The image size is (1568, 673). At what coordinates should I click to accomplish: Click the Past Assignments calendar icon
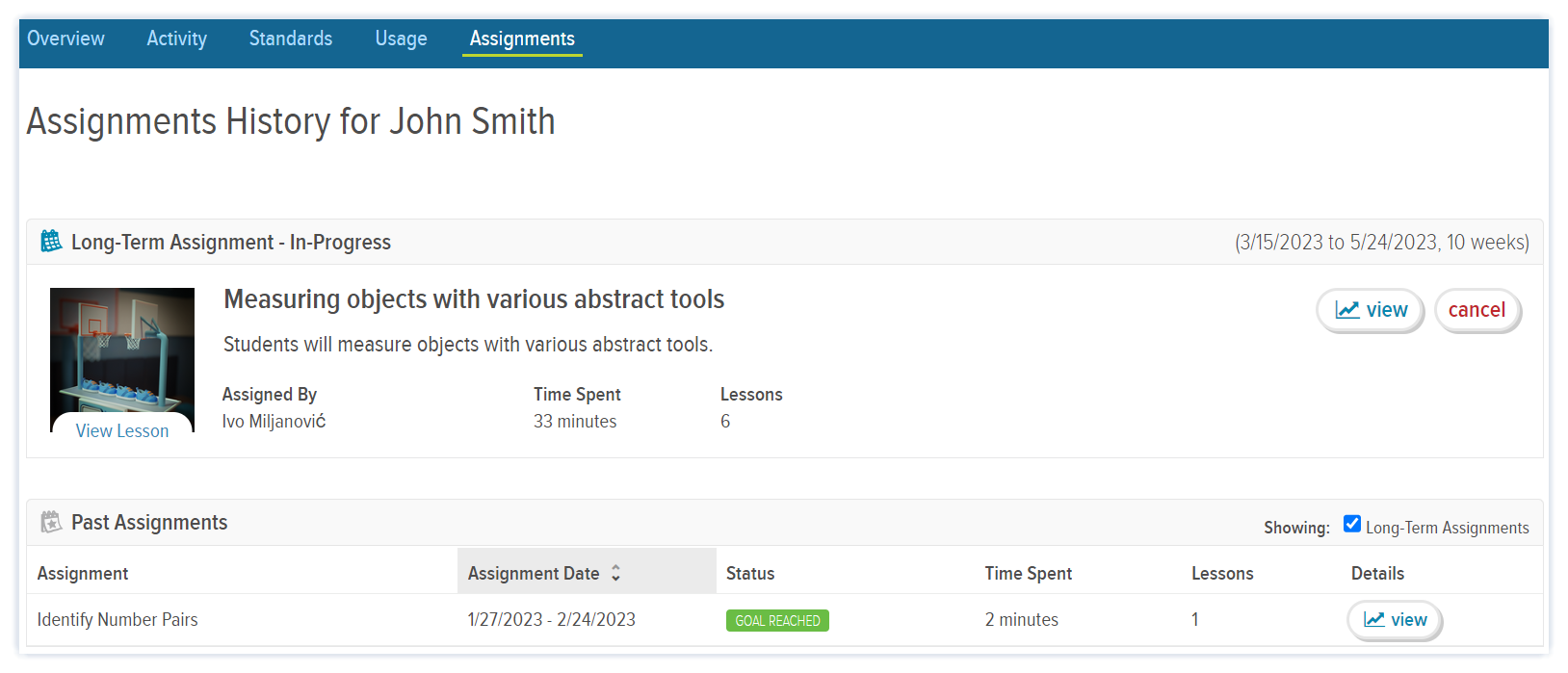51,522
